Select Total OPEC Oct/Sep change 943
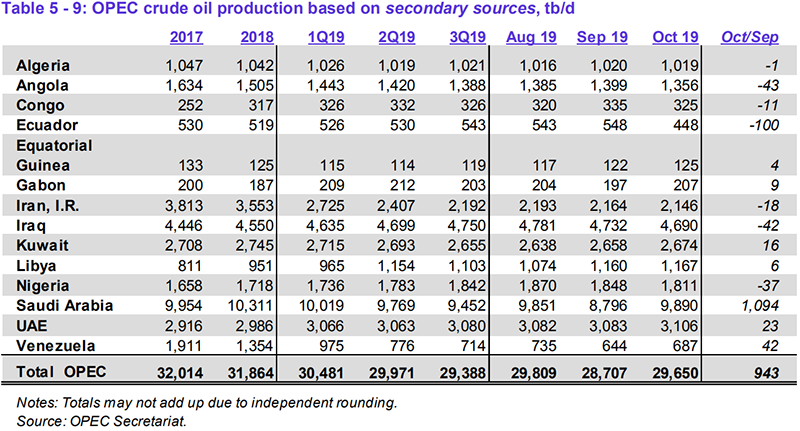Viewport: 800px width, 431px height. (x=766, y=373)
